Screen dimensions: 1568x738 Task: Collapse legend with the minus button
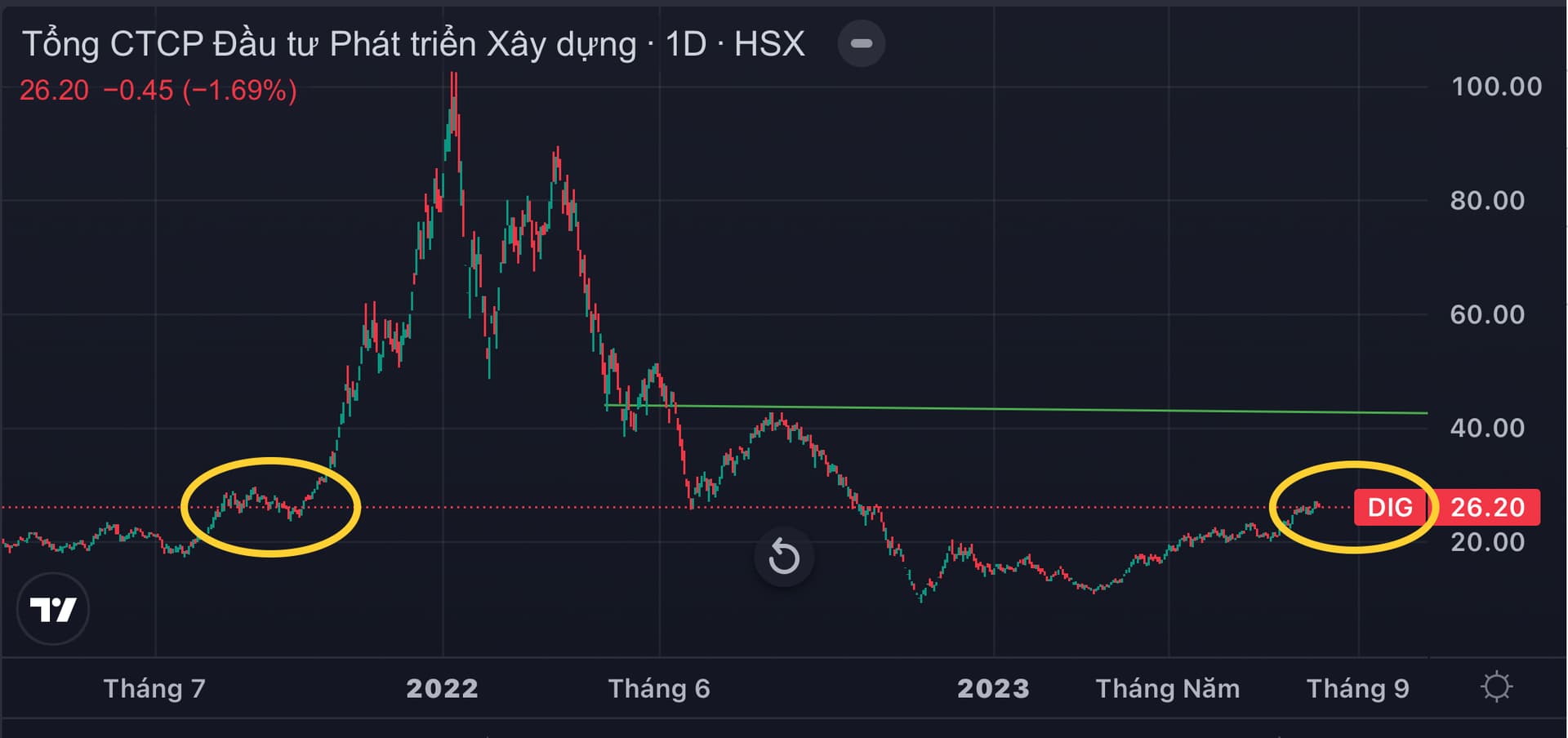click(x=862, y=43)
